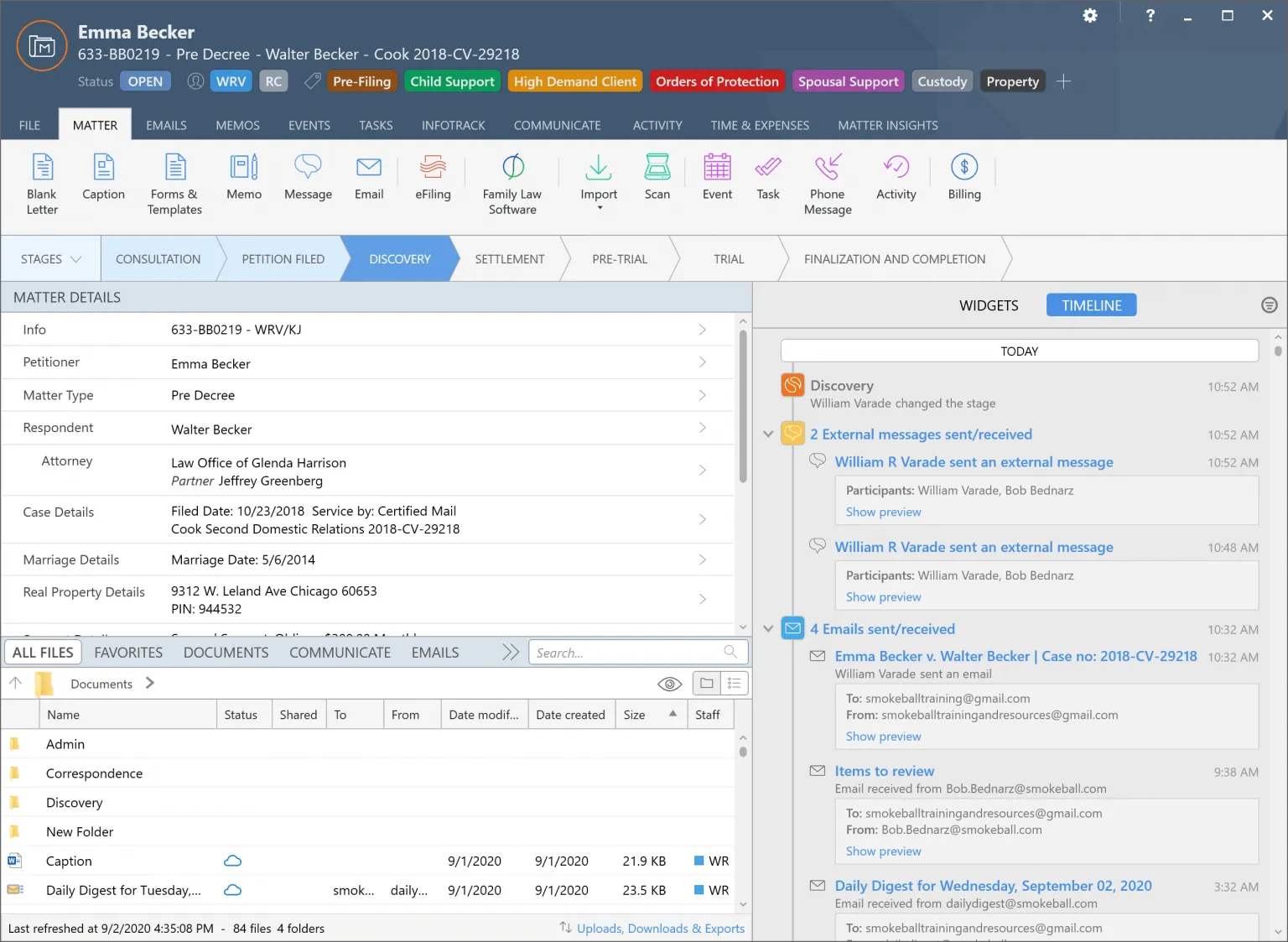1288x942 pixels.
Task: Switch to the Infotrack tab
Action: pos(453,125)
